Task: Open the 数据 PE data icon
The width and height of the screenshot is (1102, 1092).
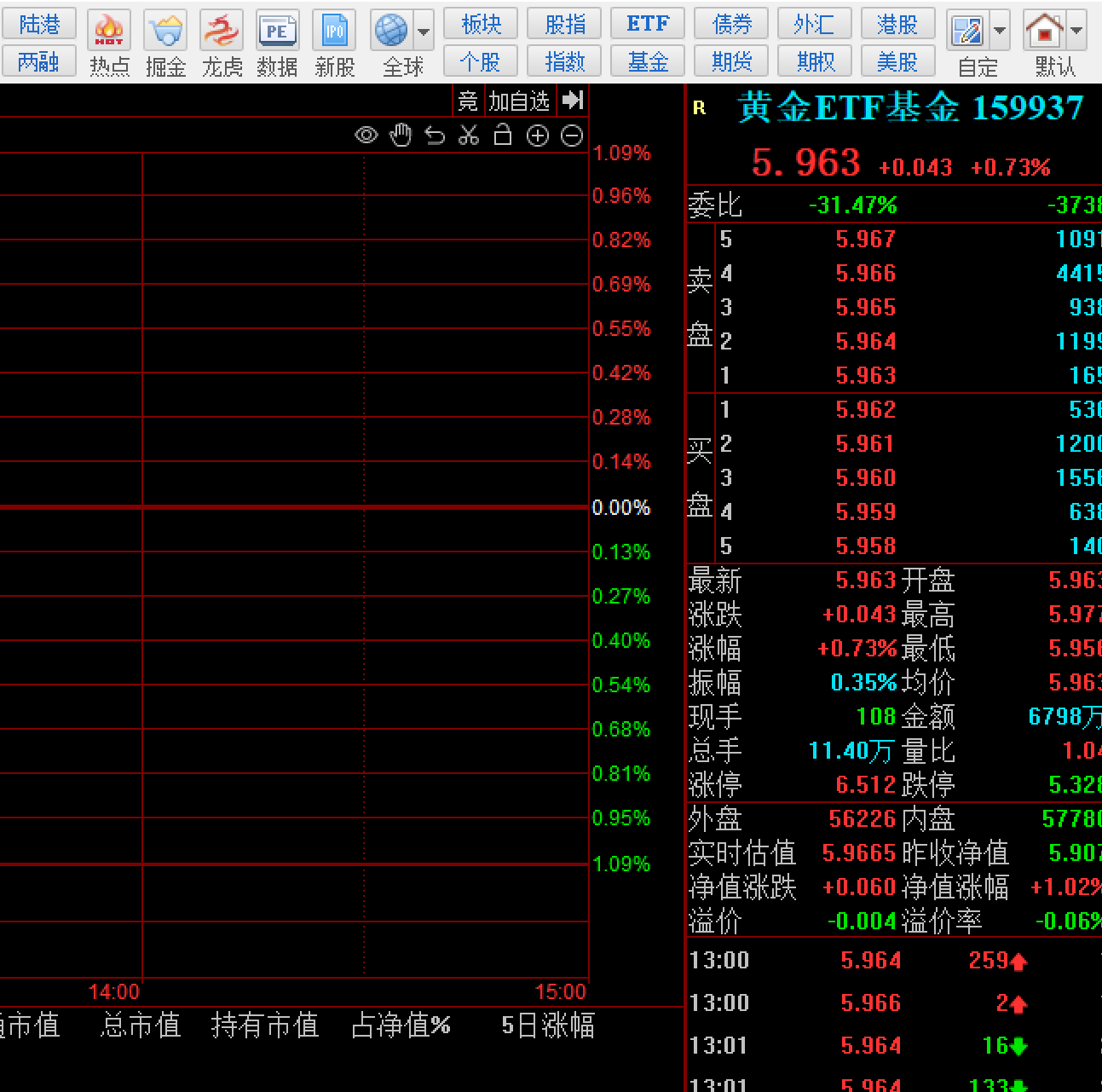Action: [x=277, y=43]
